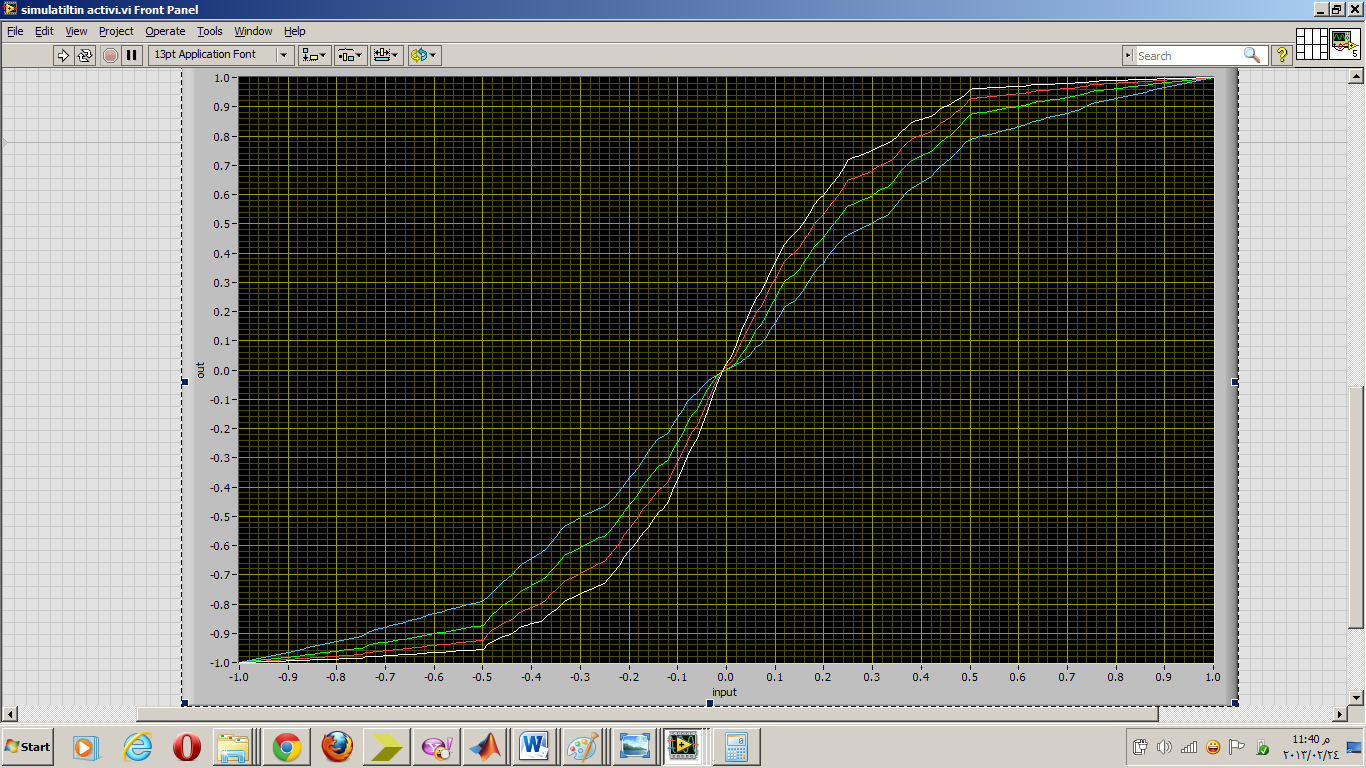1366x768 pixels.
Task: Open the Window menu
Action: [253, 31]
